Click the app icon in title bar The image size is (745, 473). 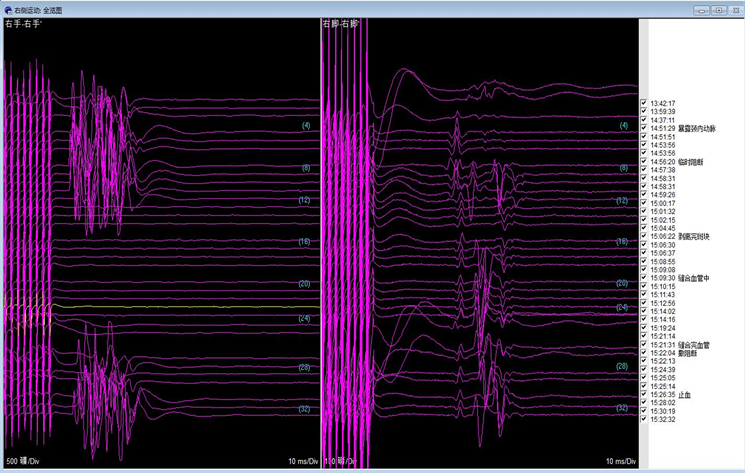pos(8,9)
